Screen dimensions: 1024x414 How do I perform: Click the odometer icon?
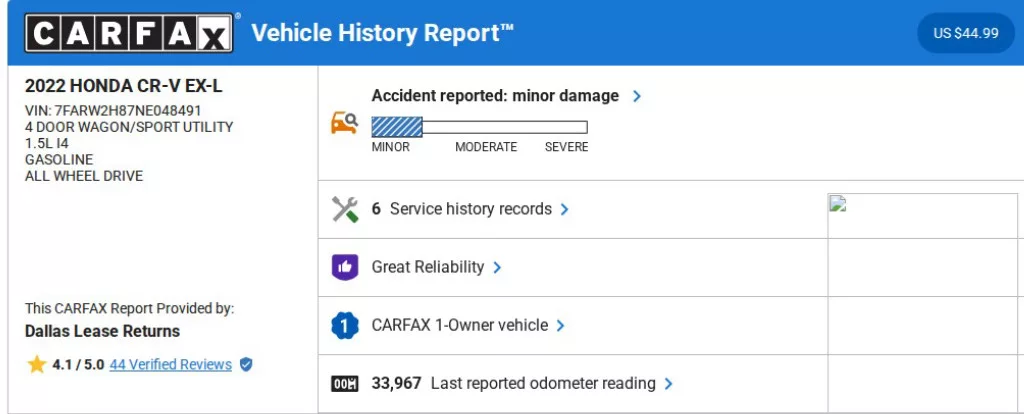344,383
